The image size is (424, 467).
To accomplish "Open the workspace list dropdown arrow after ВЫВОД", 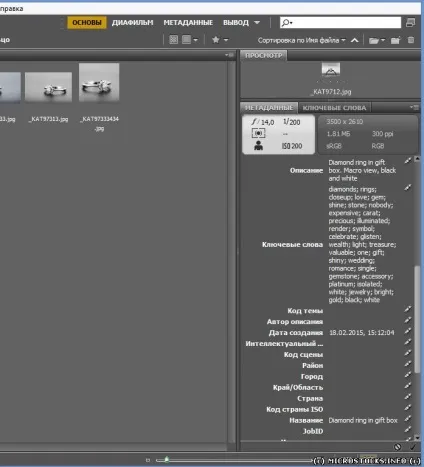I will click(257, 23).
